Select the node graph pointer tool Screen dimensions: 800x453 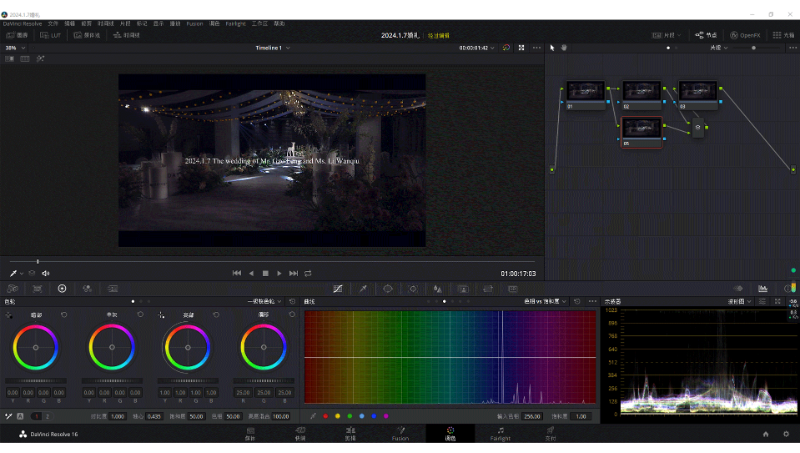coord(552,48)
